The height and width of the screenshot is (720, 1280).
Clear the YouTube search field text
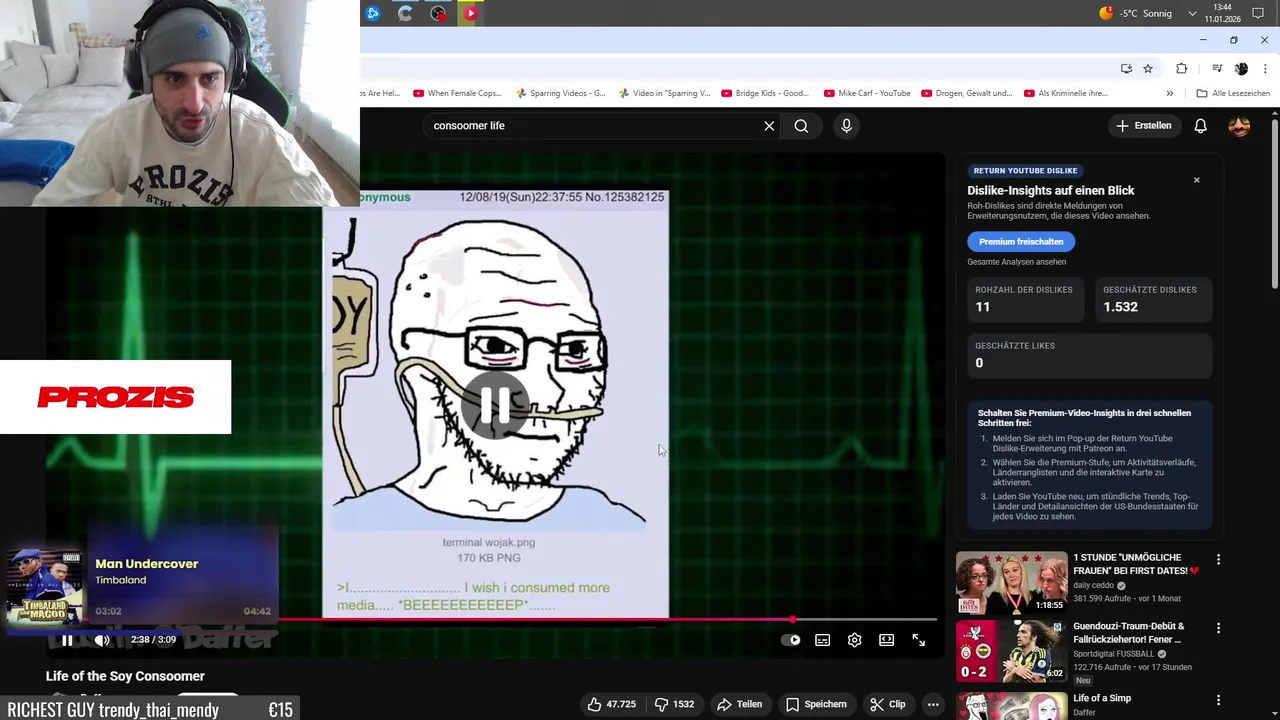[769, 126]
